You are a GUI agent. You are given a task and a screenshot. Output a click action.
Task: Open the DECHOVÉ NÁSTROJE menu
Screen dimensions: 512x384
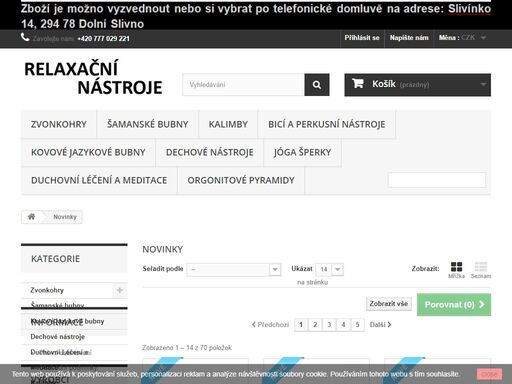click(x=210, y=152)
